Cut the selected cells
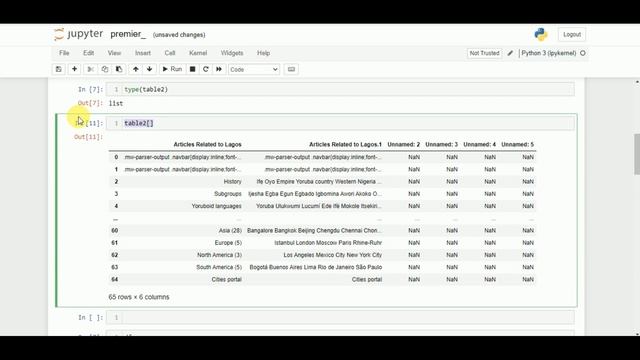640x360 pixels. click(x=91, y=69)
